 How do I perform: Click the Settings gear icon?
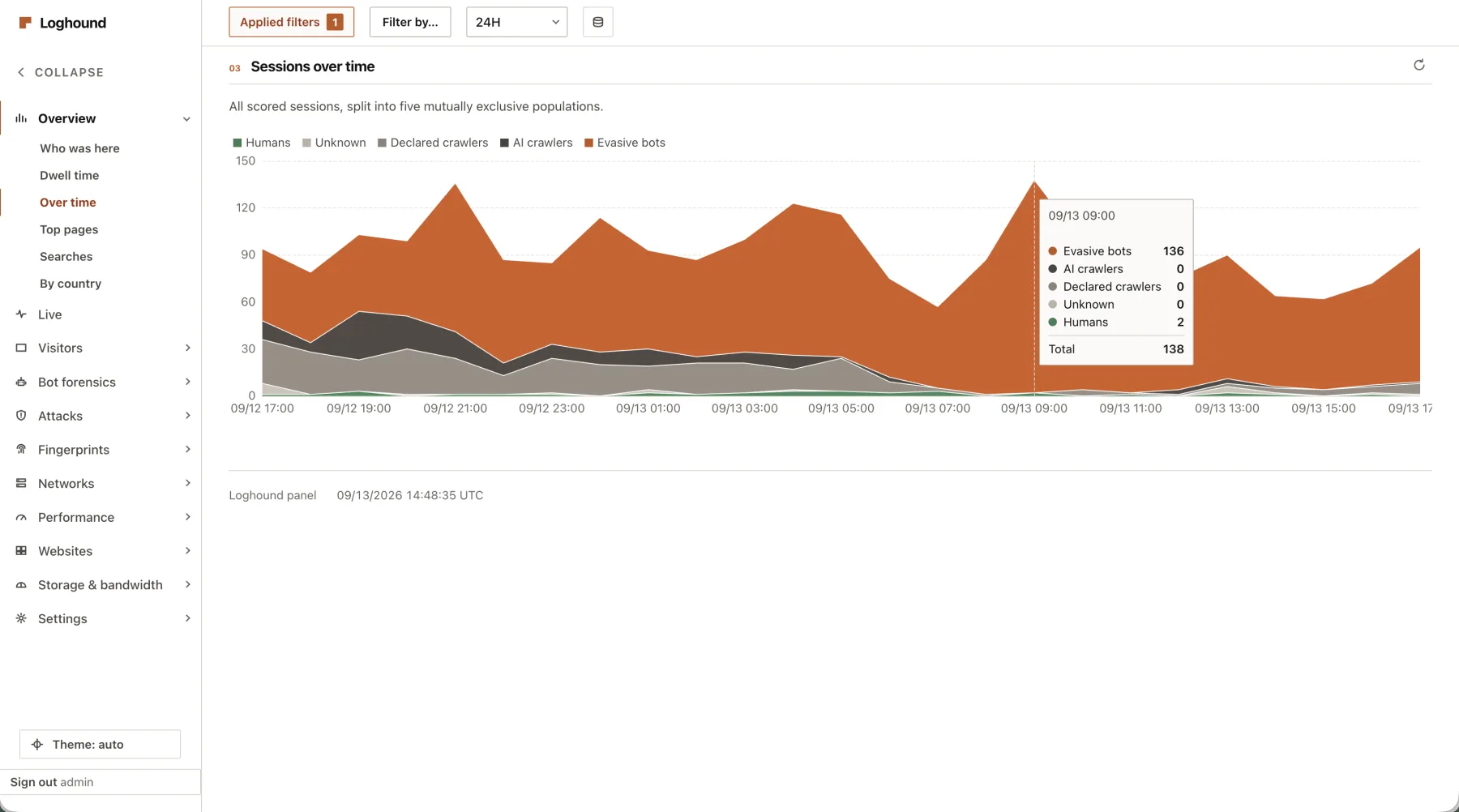pyautogui.click(x=21, y=619)
